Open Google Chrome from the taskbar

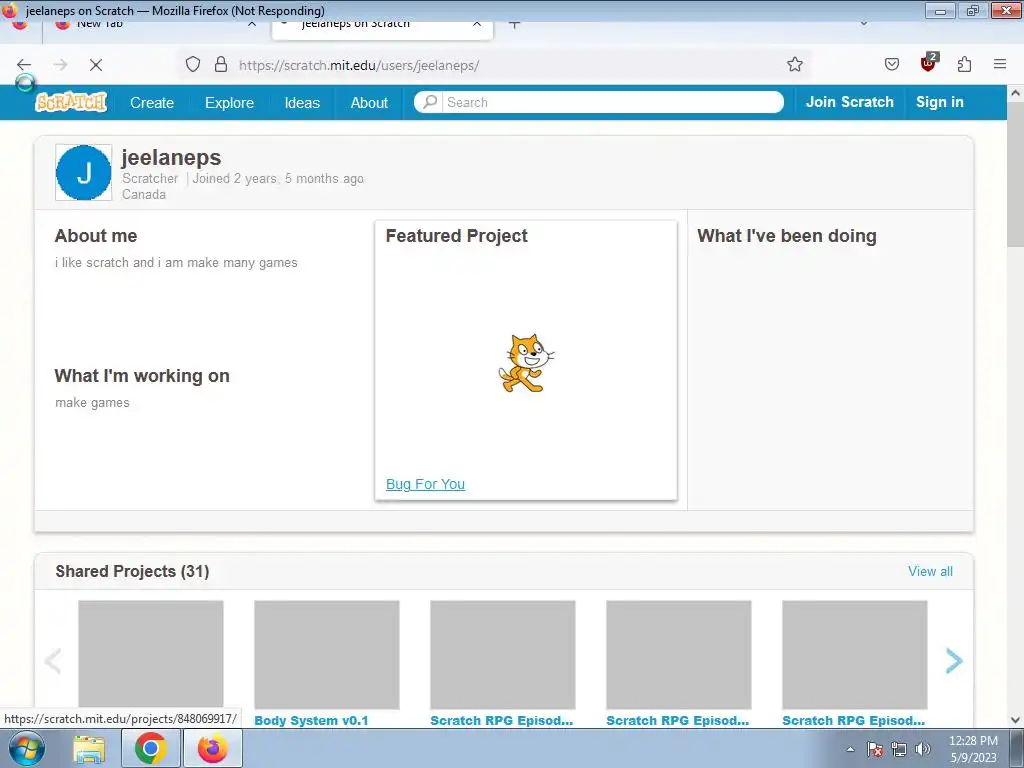pos(151,748)
